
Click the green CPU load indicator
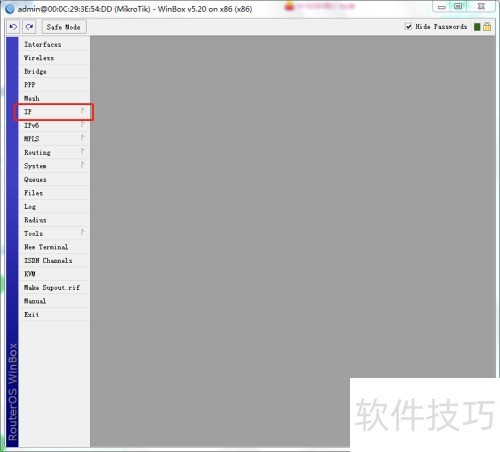point(477,27)
